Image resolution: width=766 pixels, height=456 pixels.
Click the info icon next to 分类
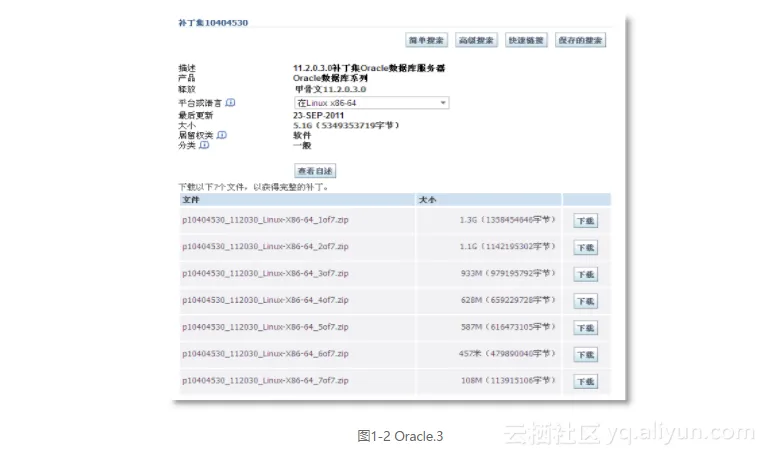(204, 145)
